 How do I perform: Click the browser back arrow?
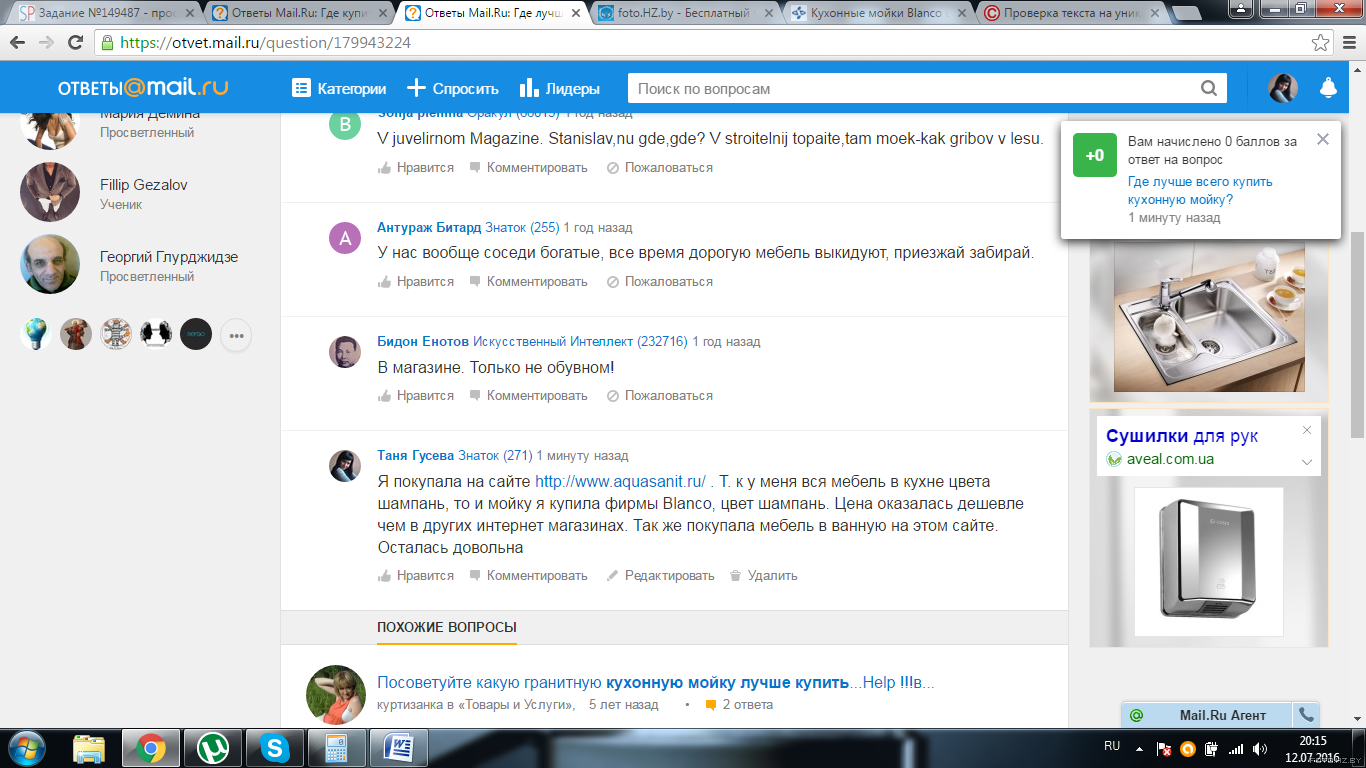click(x=18, y=43)
